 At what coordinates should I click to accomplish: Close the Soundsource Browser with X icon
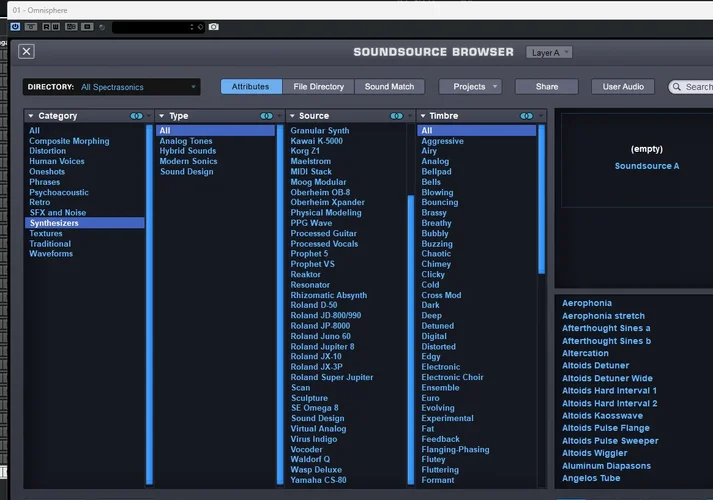pyautogui.click(x=26, y=52)
